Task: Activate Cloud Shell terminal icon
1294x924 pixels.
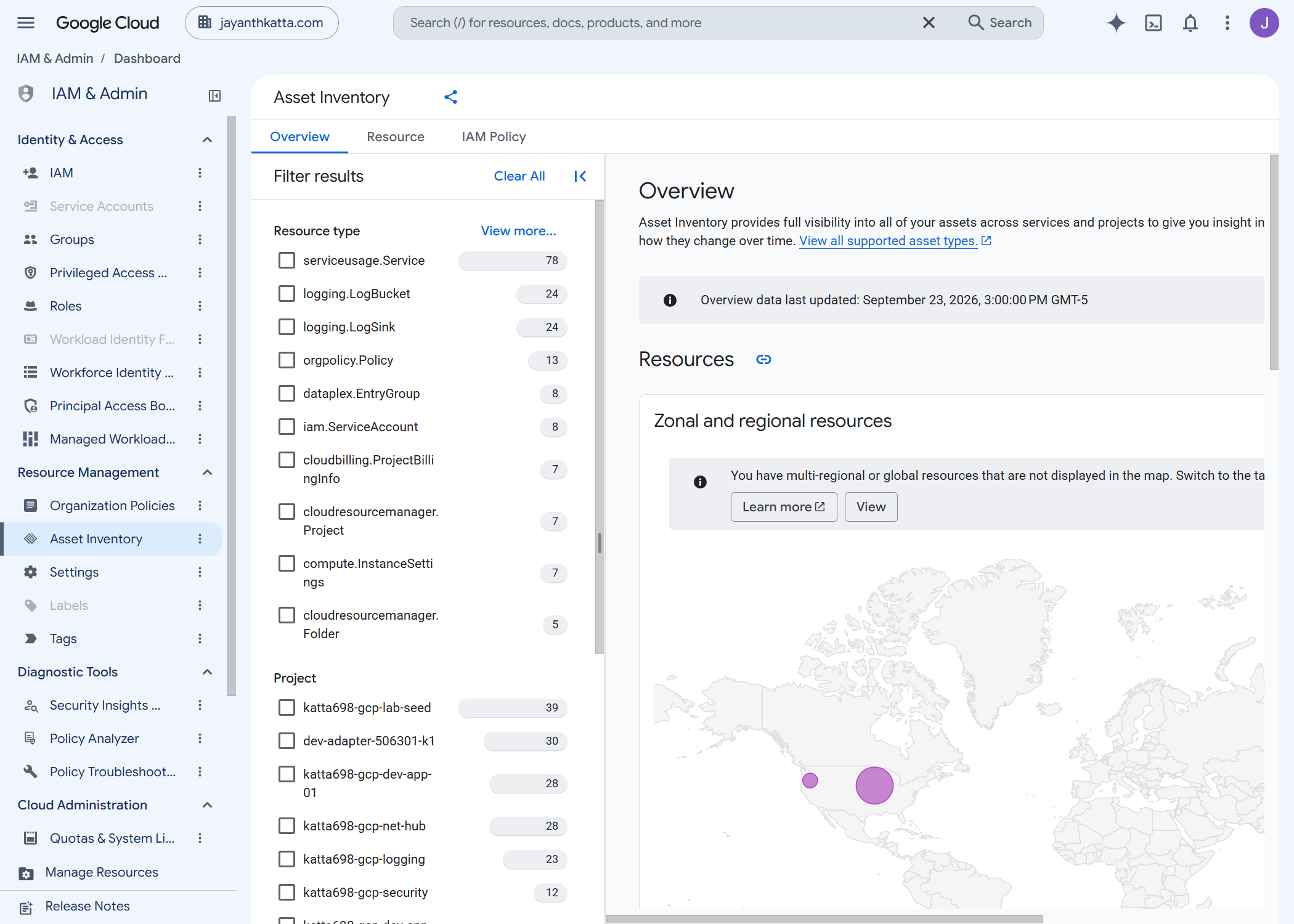Action: [x=1153, y=23]
